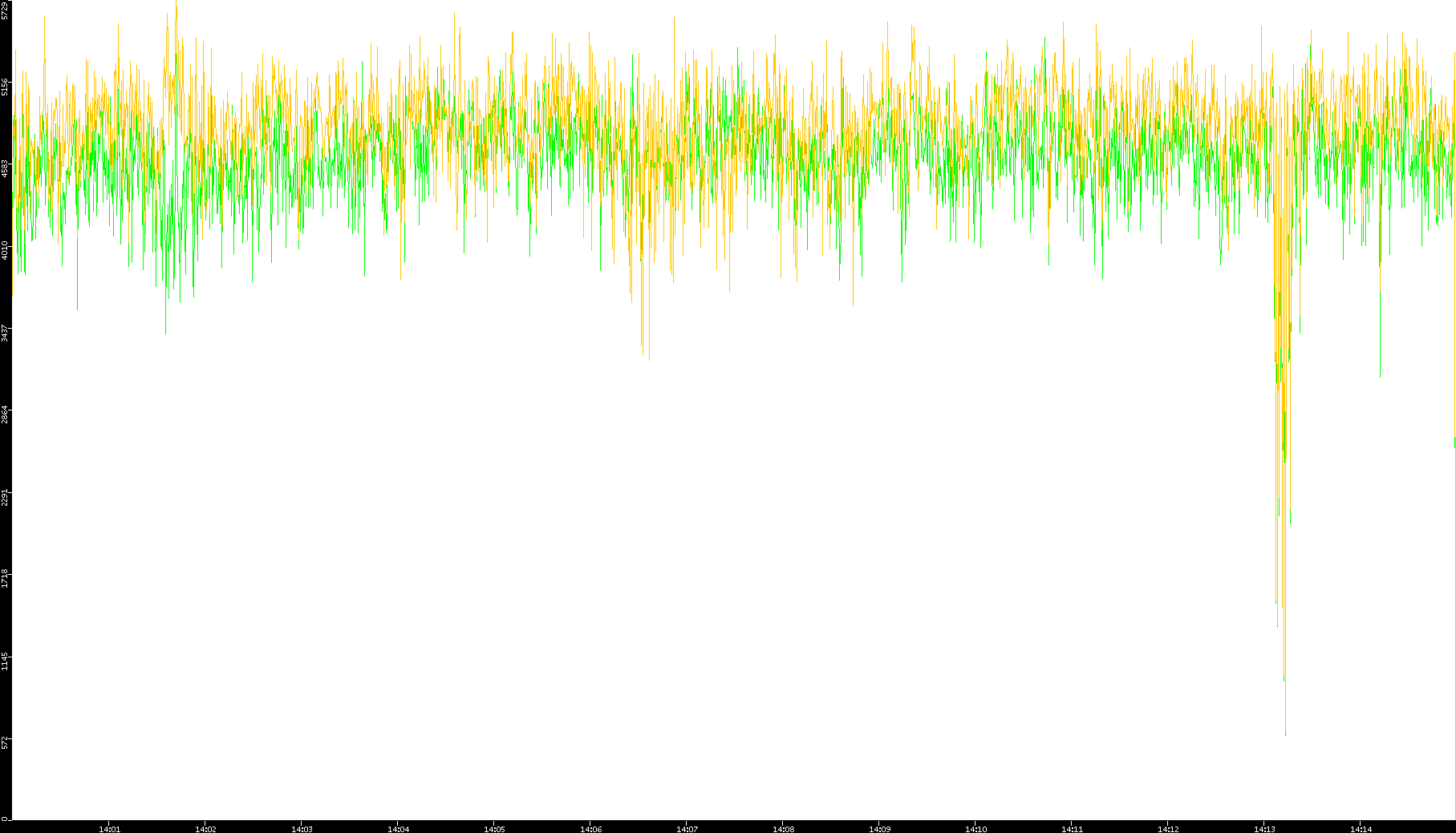The height and width of the screenshot is (833, 1456).
Task: Click the 14:05 time axis label
Action: (x=494, y=829)
